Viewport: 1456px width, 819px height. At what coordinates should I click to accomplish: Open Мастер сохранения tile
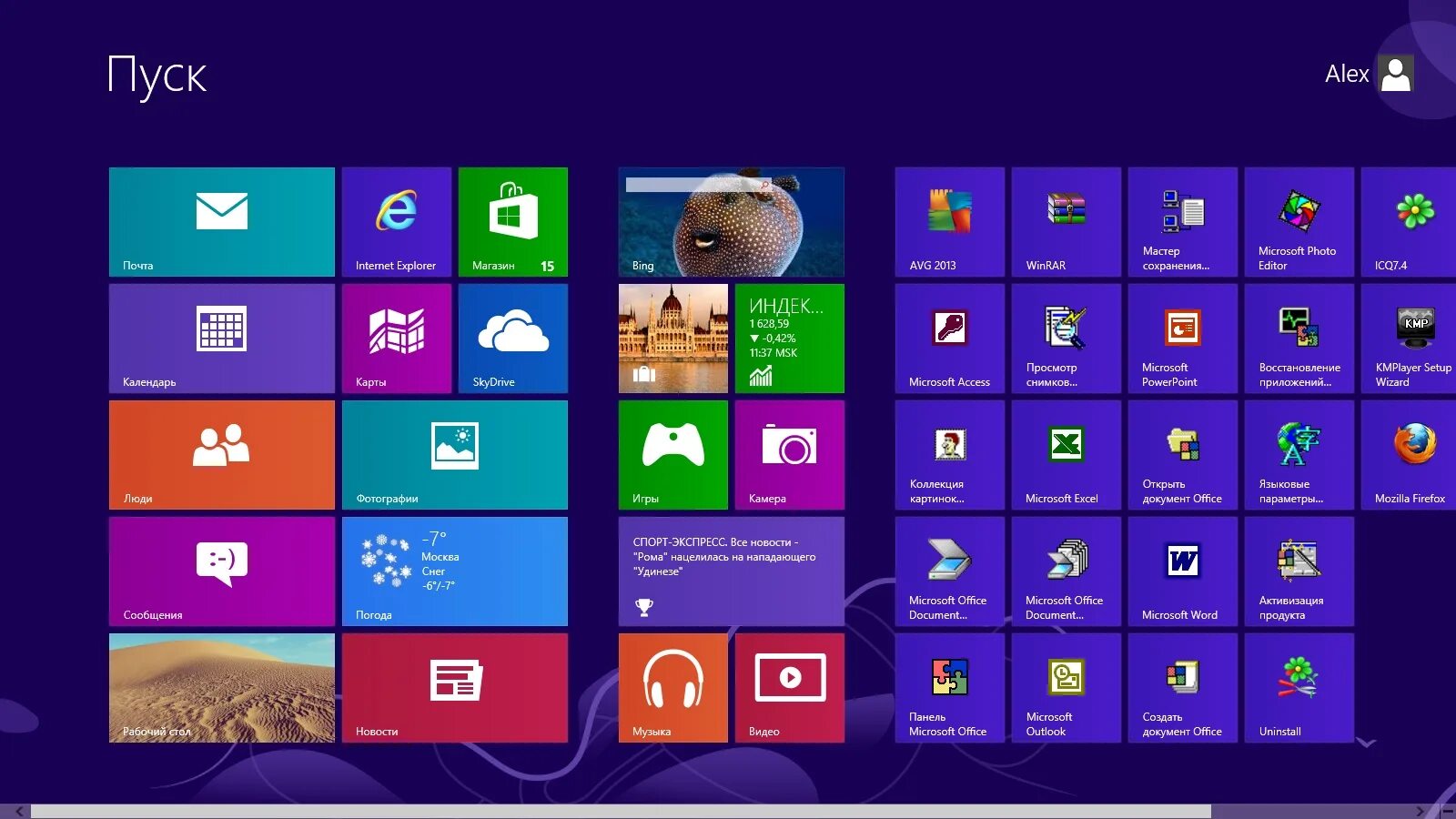(1183, 222)
